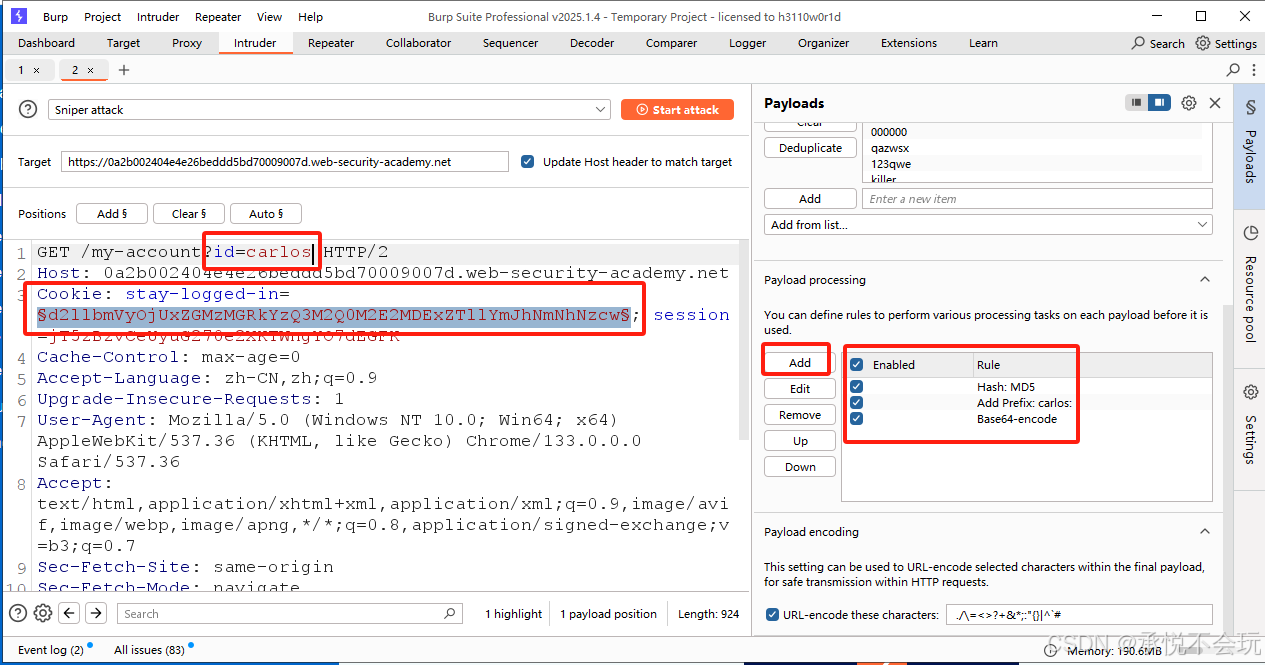Disable the Add Prefix: carlos: rule checkbox
This screenshot has height=665, width=1265.
[x=856, y=403]
